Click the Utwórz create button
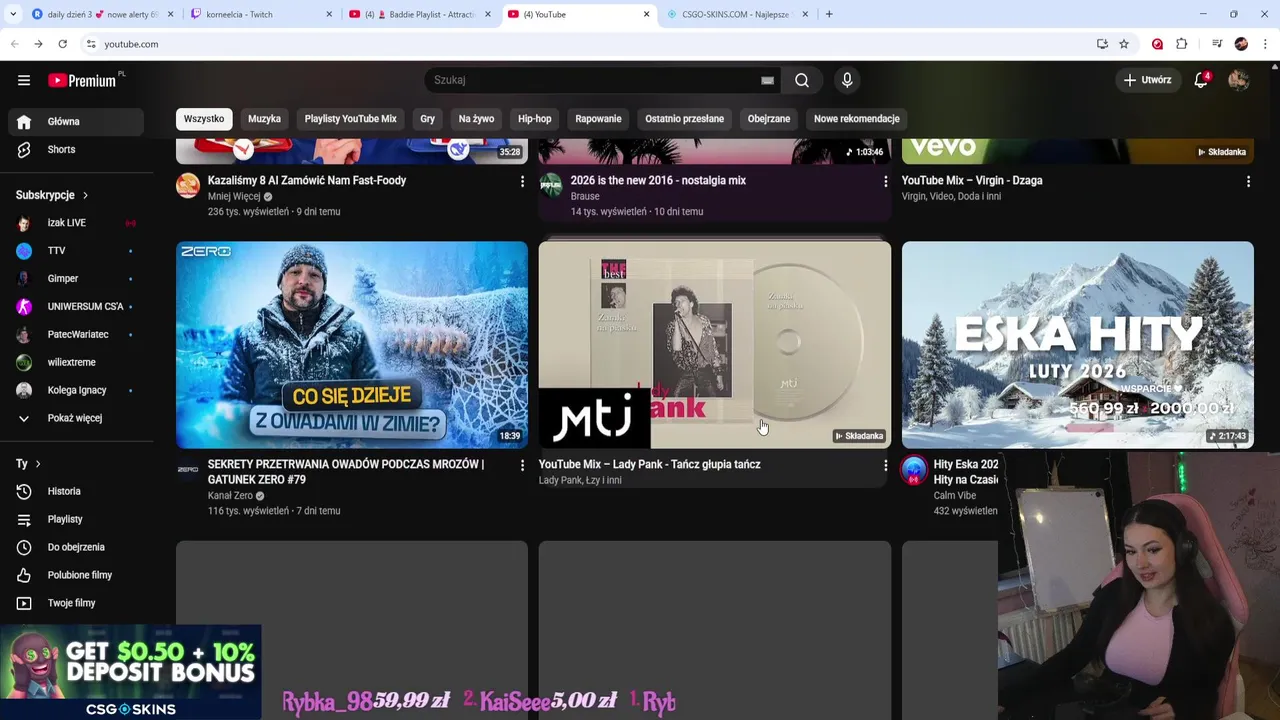1280x720 pixels. coord(1147,80)
